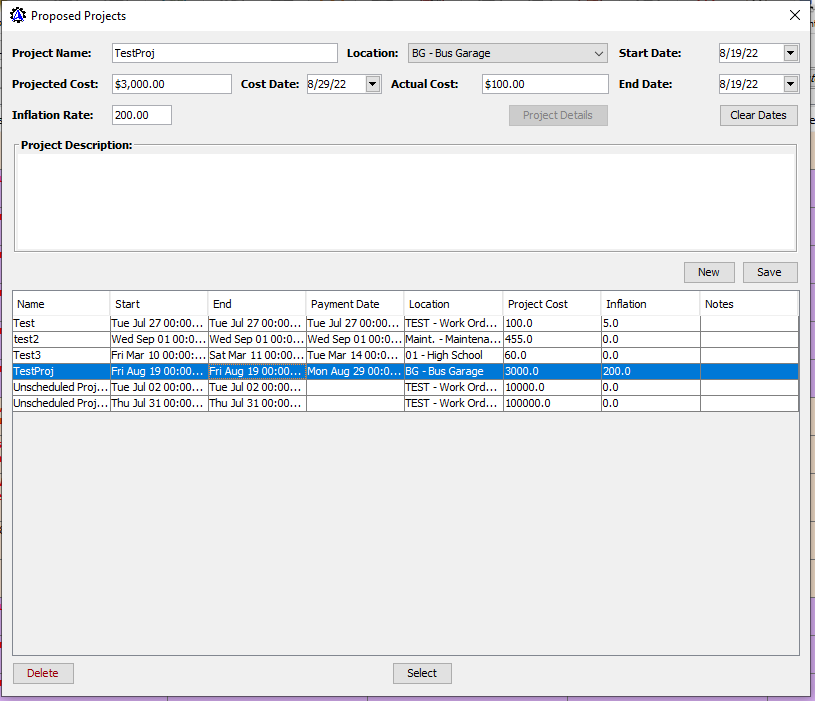
Task: Select the test2 row in table
Action: [60, 339]
